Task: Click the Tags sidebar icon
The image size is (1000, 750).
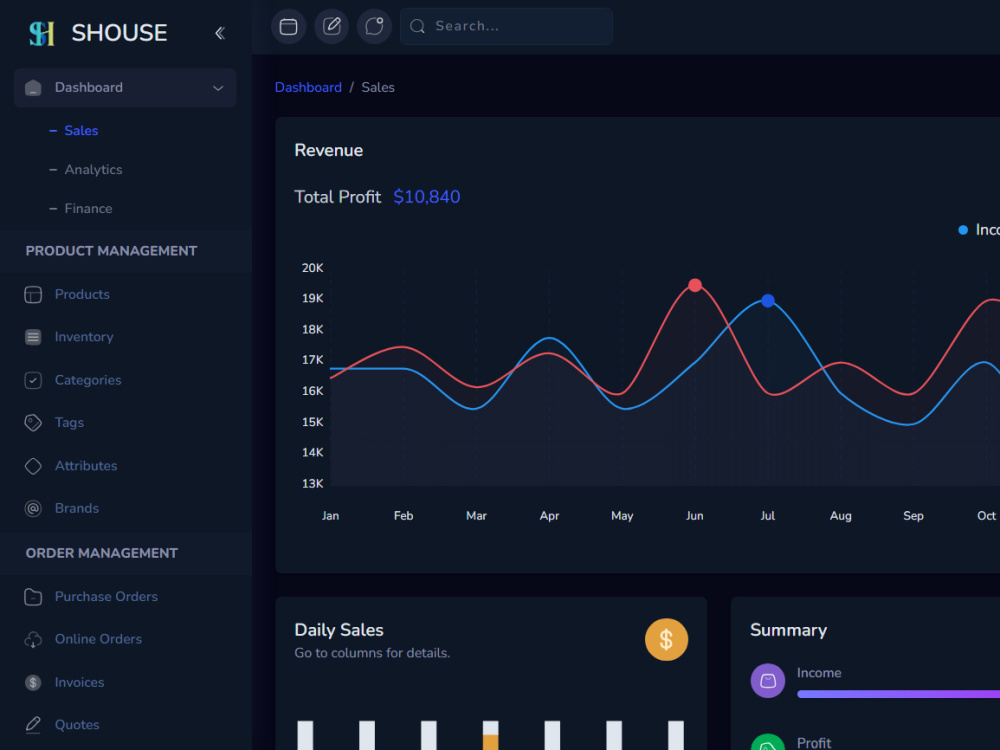Action: click(33, 423)
